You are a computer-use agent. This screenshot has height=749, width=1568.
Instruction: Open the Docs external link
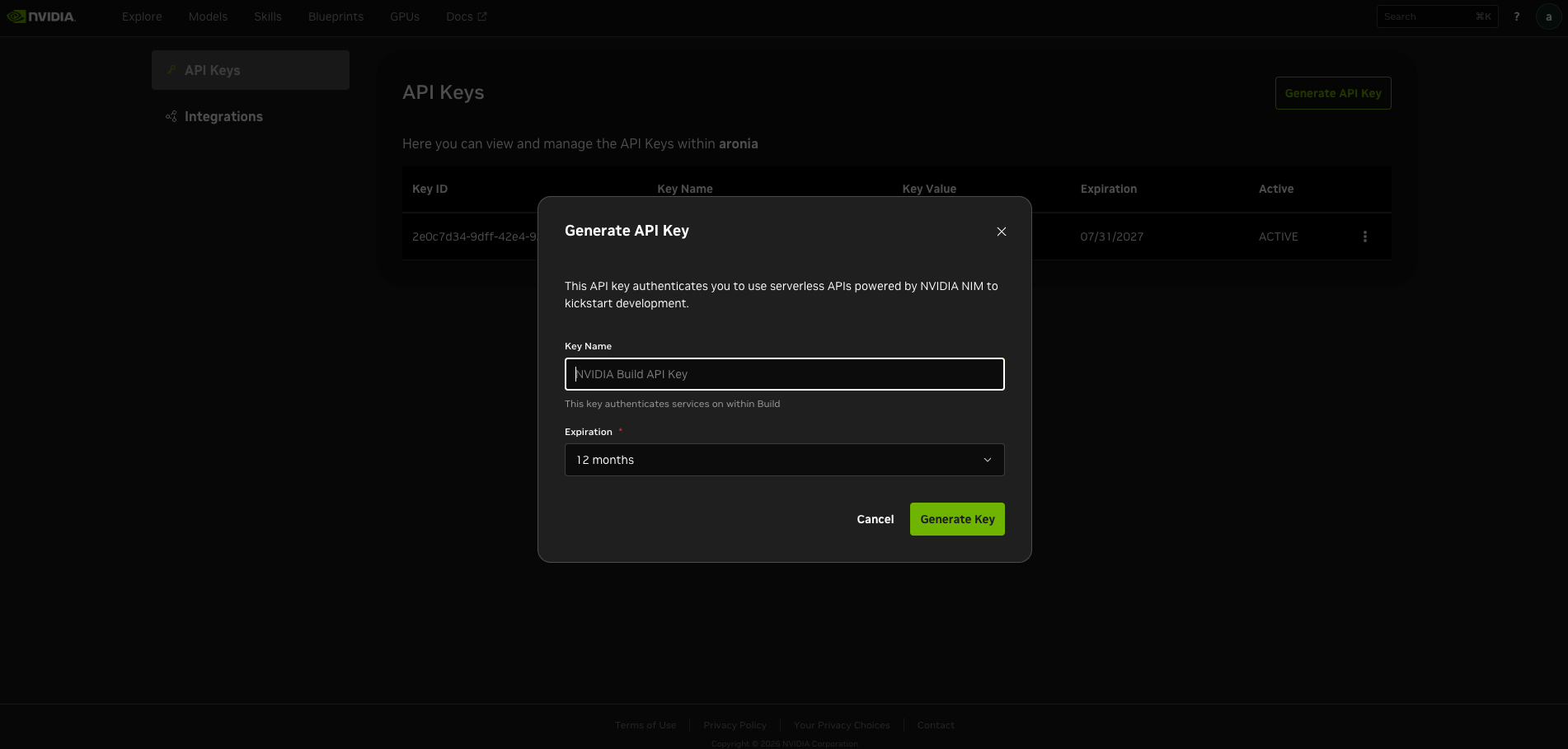(466, 16)
